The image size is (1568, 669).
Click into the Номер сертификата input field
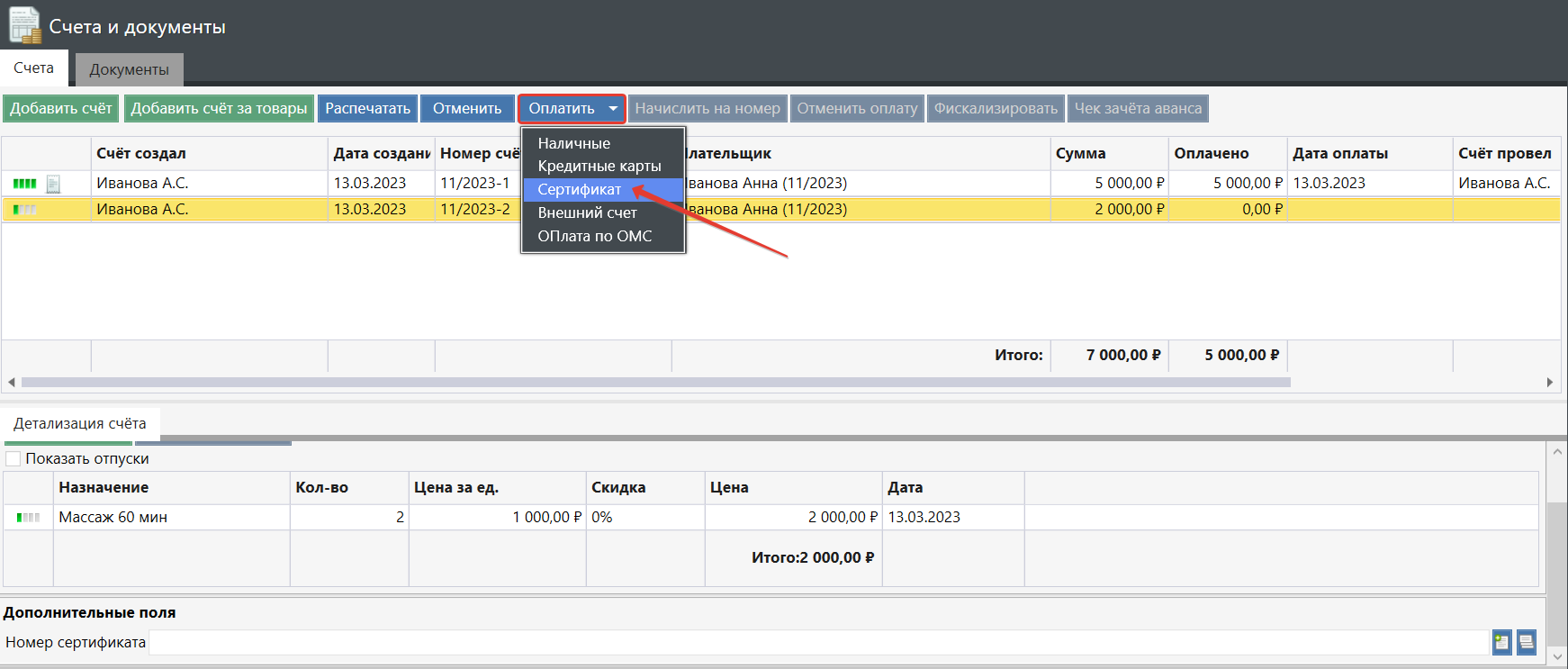click(x=810, y=642)
